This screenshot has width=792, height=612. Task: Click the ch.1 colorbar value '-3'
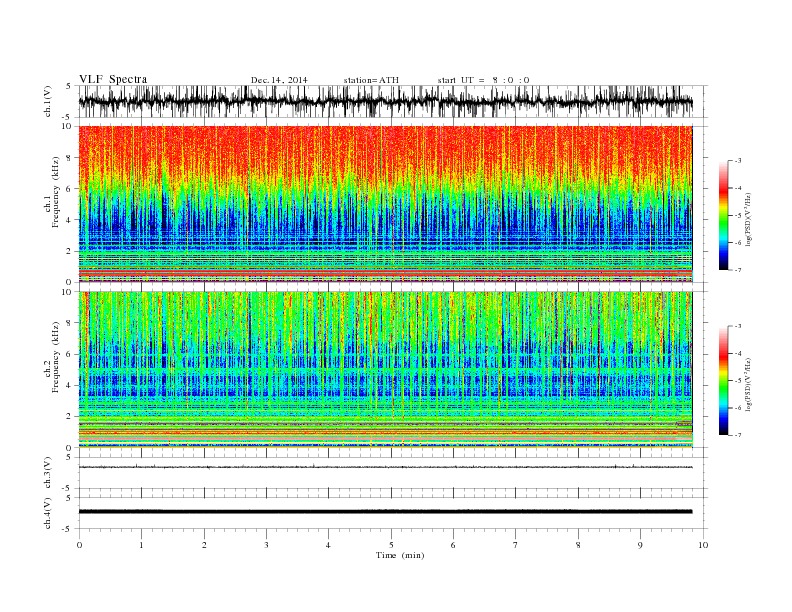(x=738, y=161)
